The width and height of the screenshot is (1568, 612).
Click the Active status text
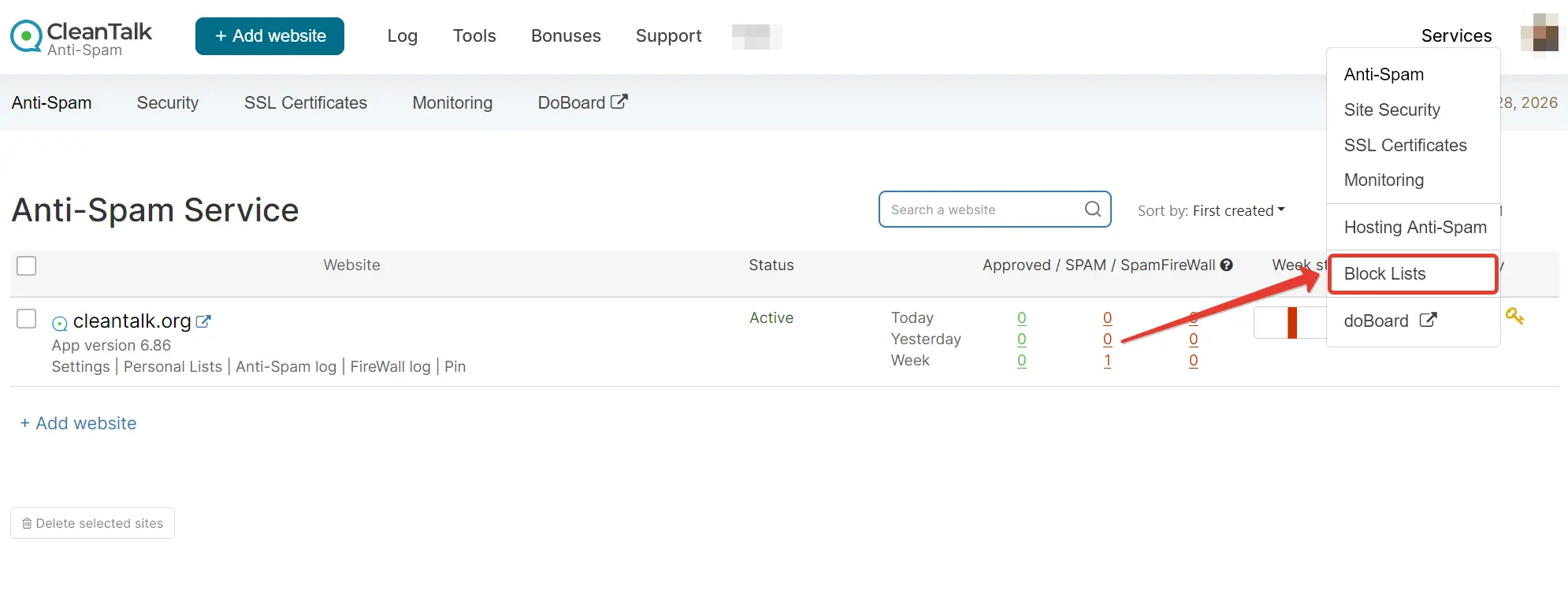[771, 317]
